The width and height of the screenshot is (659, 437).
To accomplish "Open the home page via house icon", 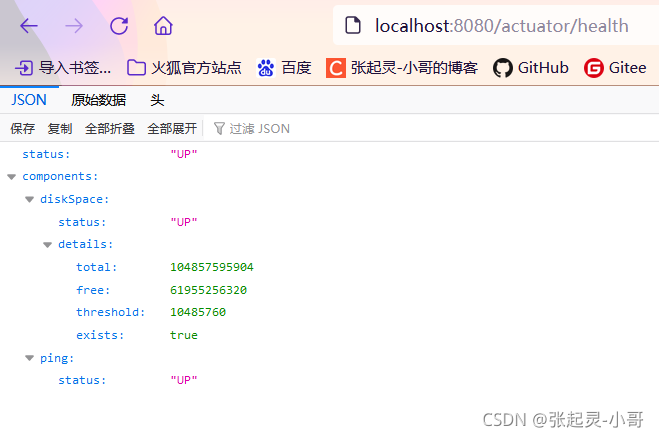I will tap(163, 26).
